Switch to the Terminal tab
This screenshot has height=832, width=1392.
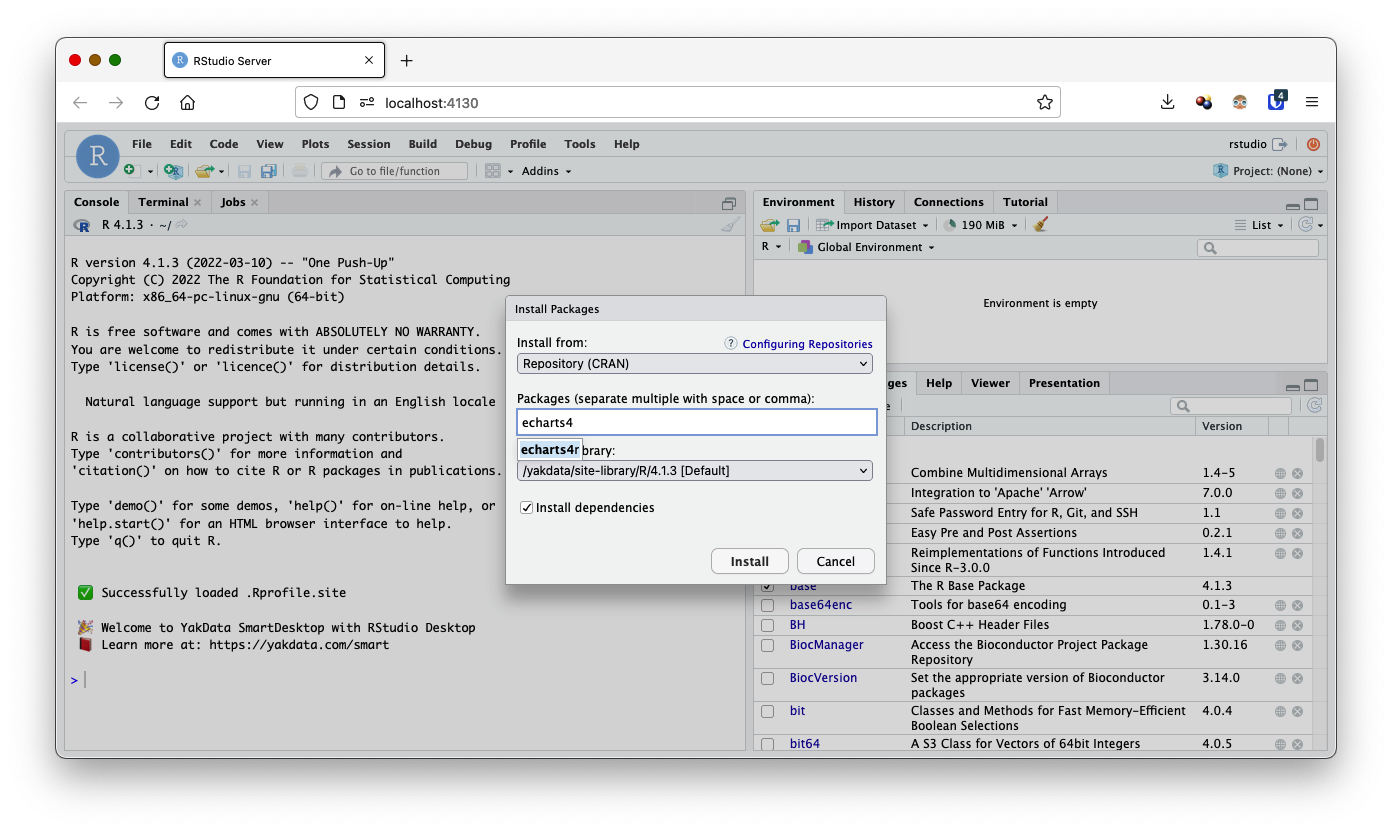click(x=164, y=202)
